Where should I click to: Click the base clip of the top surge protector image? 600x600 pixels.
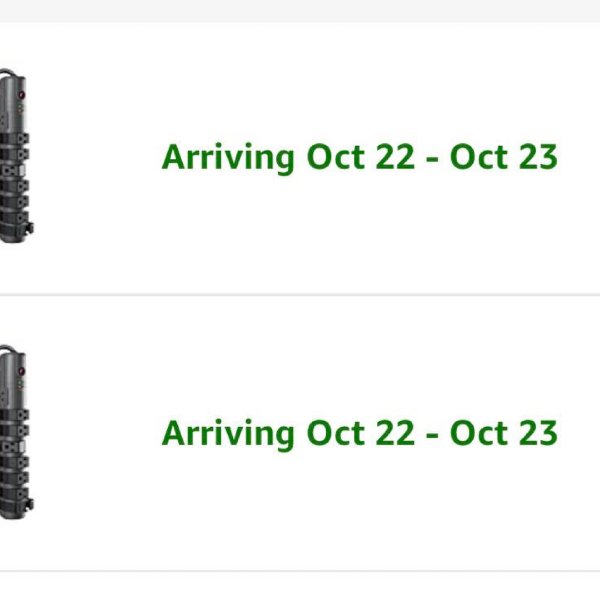tap(29, 228)
